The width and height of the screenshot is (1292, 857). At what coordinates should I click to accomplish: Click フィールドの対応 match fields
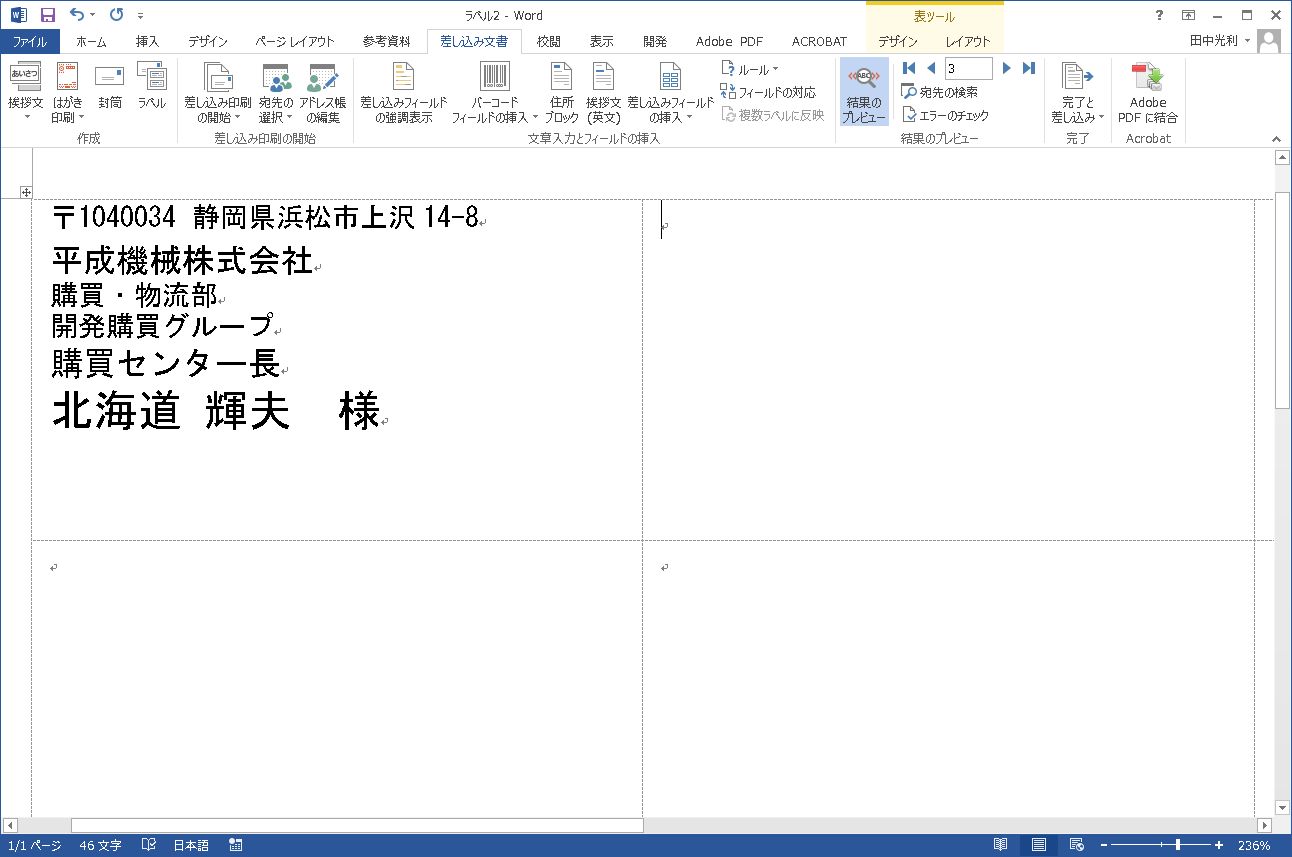768,92
